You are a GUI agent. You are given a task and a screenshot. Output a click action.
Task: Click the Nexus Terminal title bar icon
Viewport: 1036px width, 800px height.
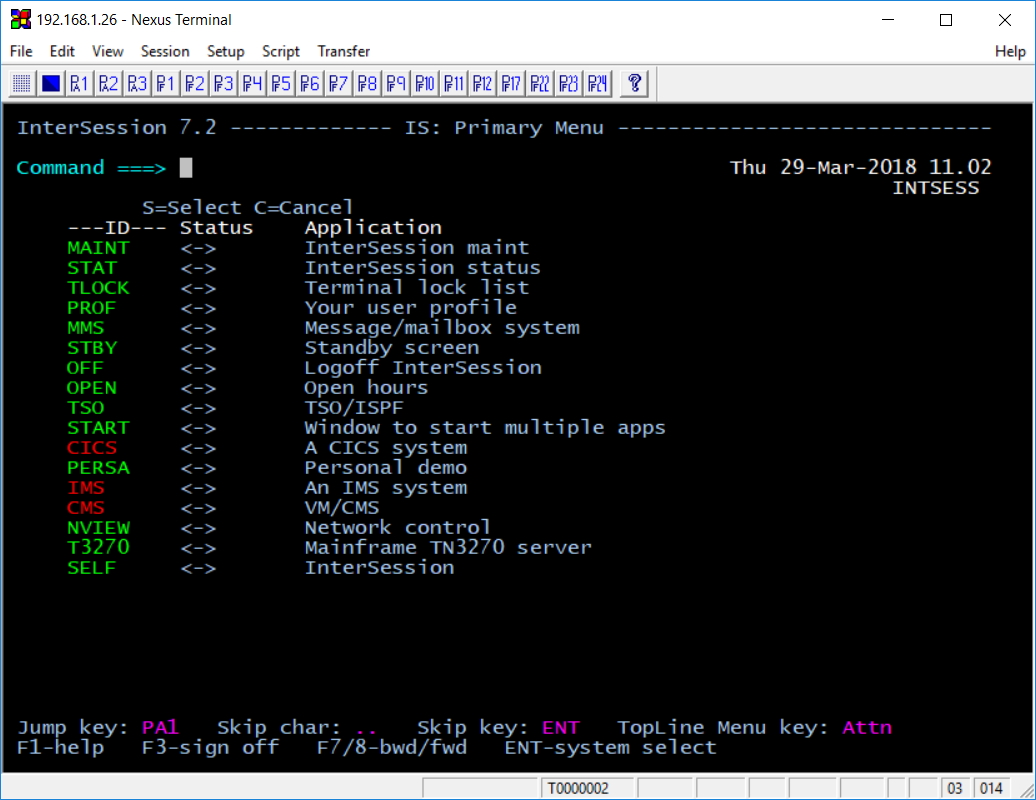[20, 20]
